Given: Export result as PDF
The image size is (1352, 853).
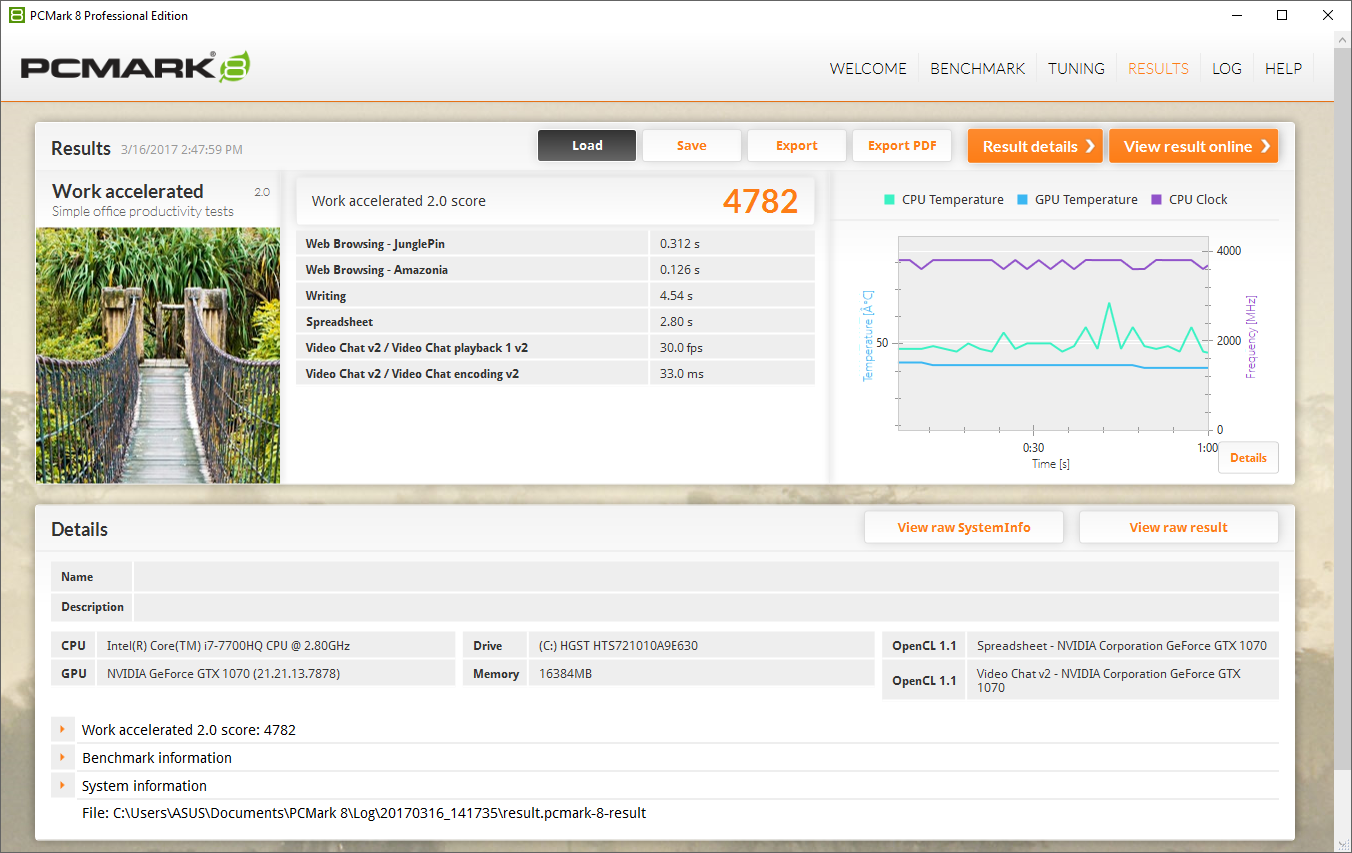Looking at the screenshot, I should coord(901,146).
